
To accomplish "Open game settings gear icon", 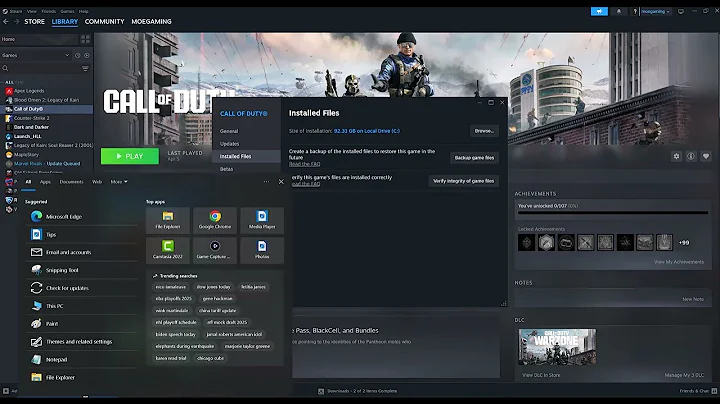I will 676,157.
